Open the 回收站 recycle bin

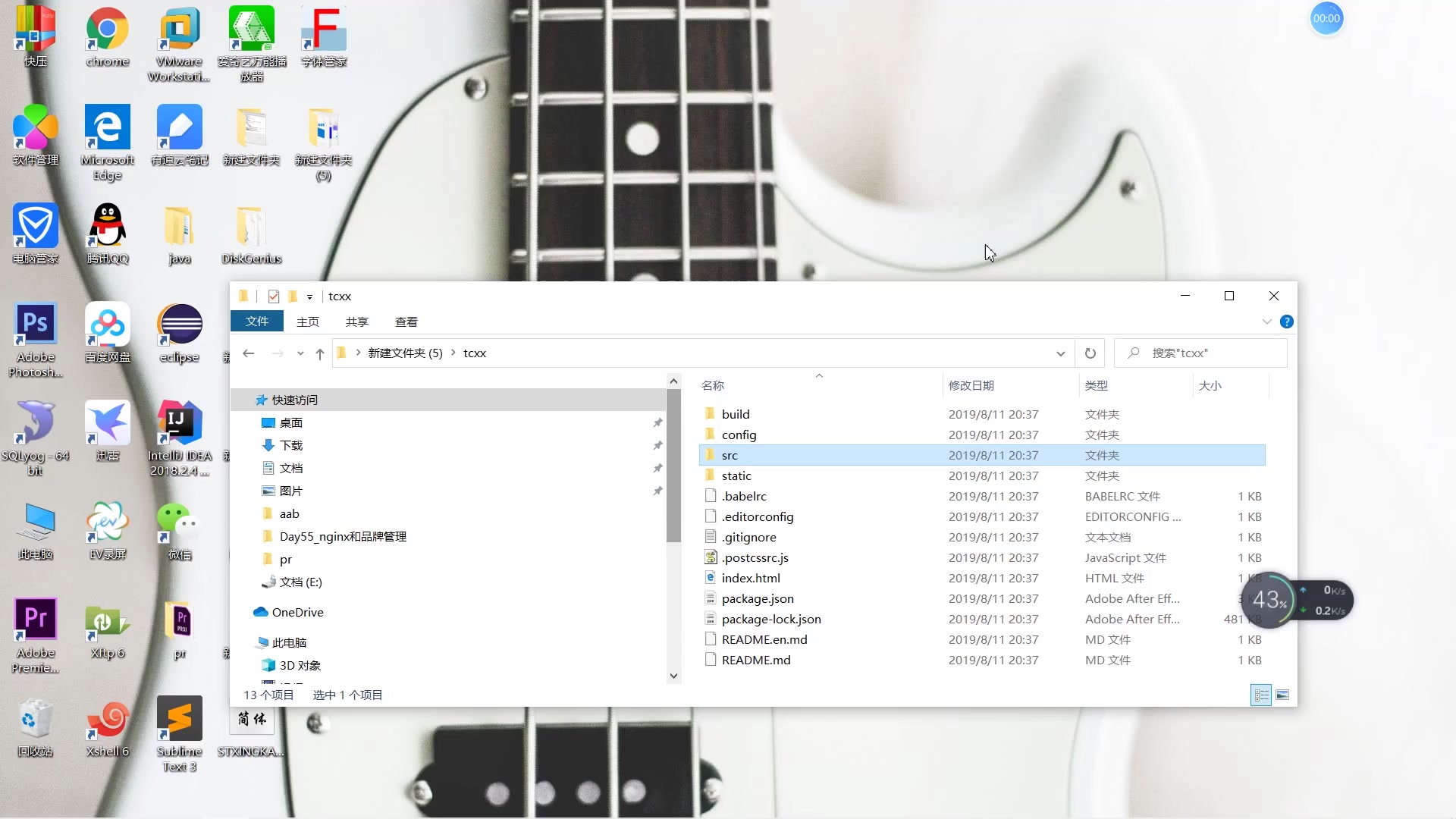[36, 726]
